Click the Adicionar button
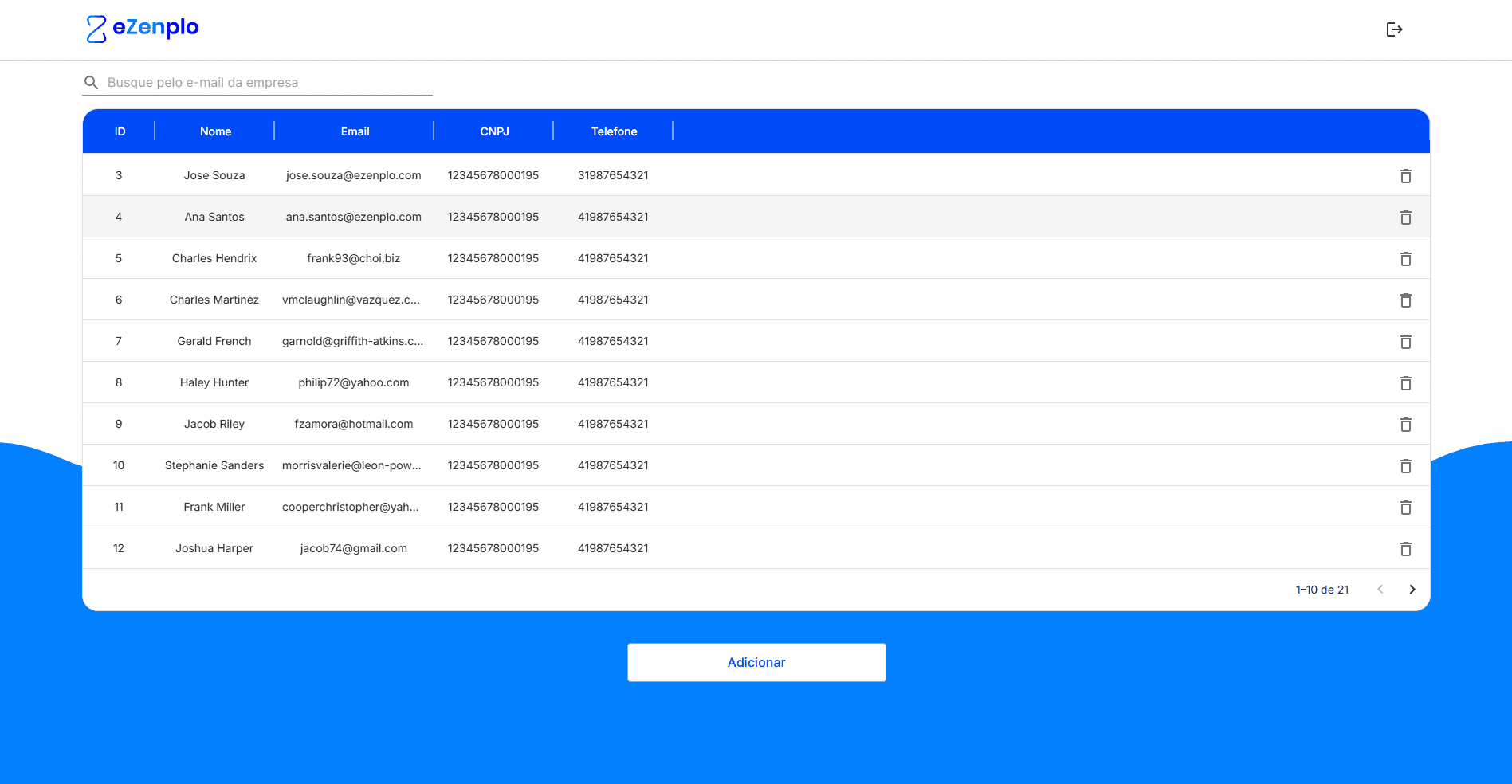 [x=756, y=662]
